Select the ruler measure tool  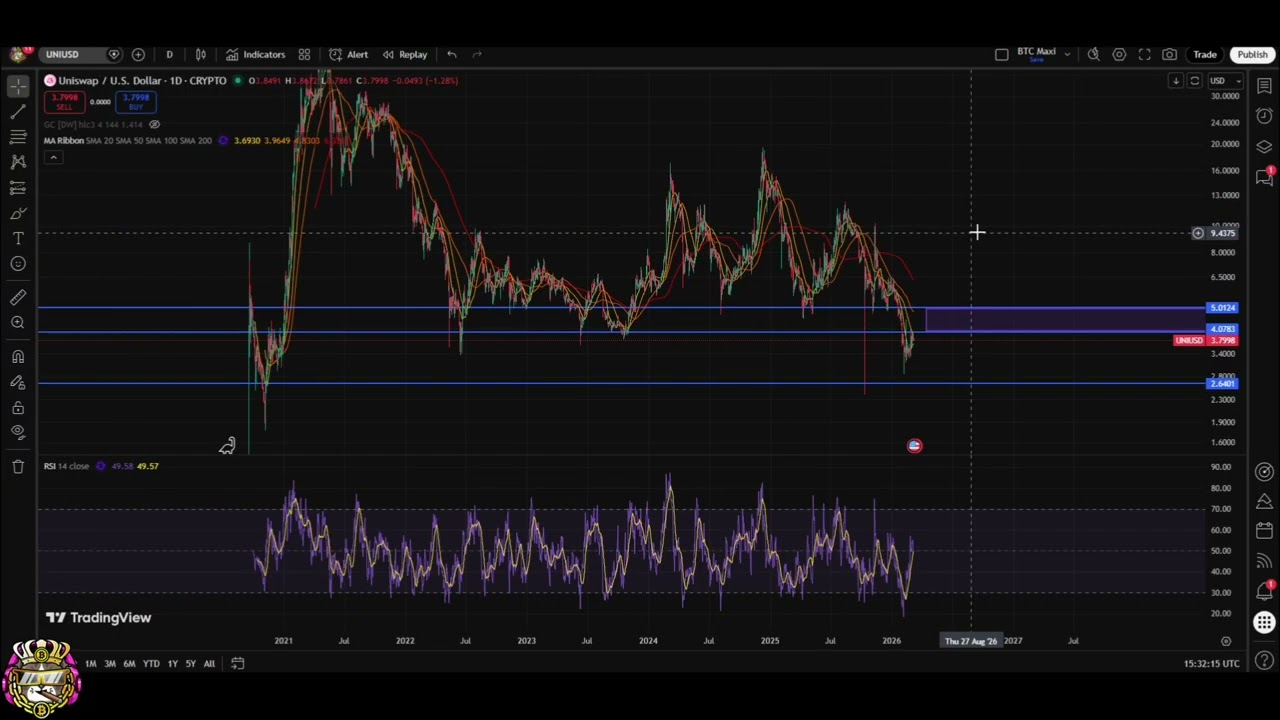[18, 297]
